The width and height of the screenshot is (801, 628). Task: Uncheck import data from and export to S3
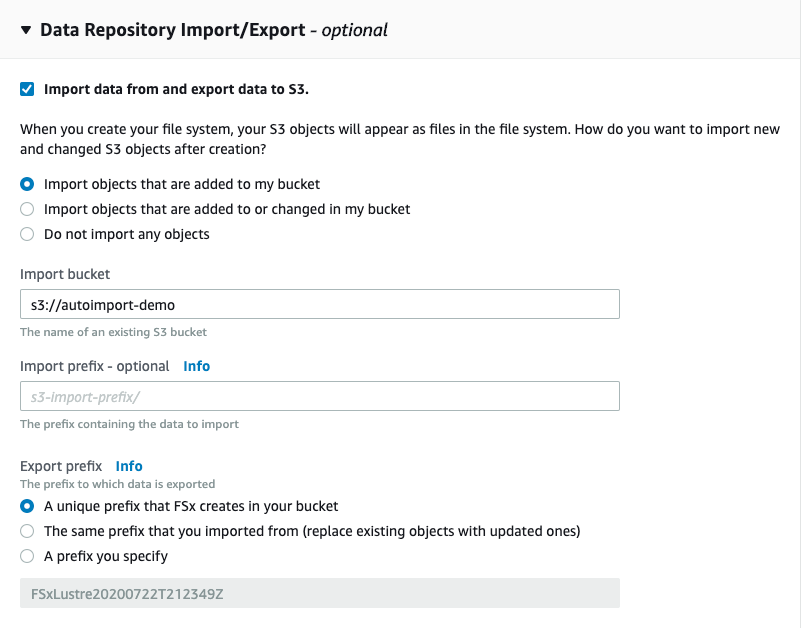pyautogui.click(x=26, y=89)
